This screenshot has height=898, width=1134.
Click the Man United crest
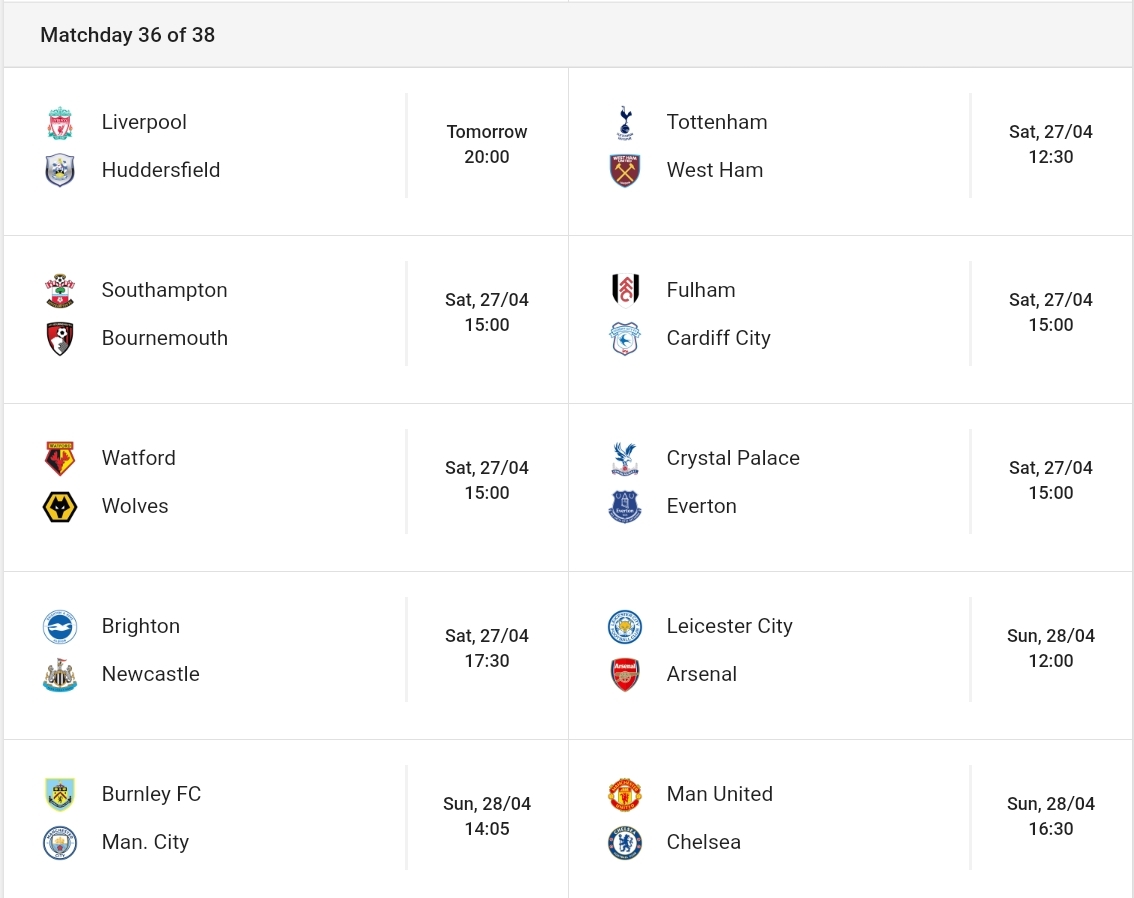pyautogui.click(x=625, y=795)
